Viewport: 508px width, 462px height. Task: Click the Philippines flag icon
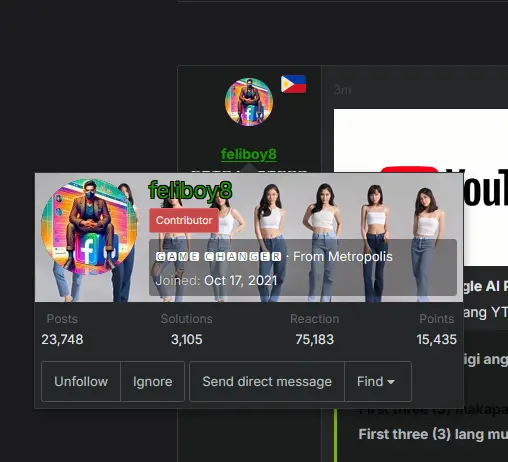(x=293, y=84)
